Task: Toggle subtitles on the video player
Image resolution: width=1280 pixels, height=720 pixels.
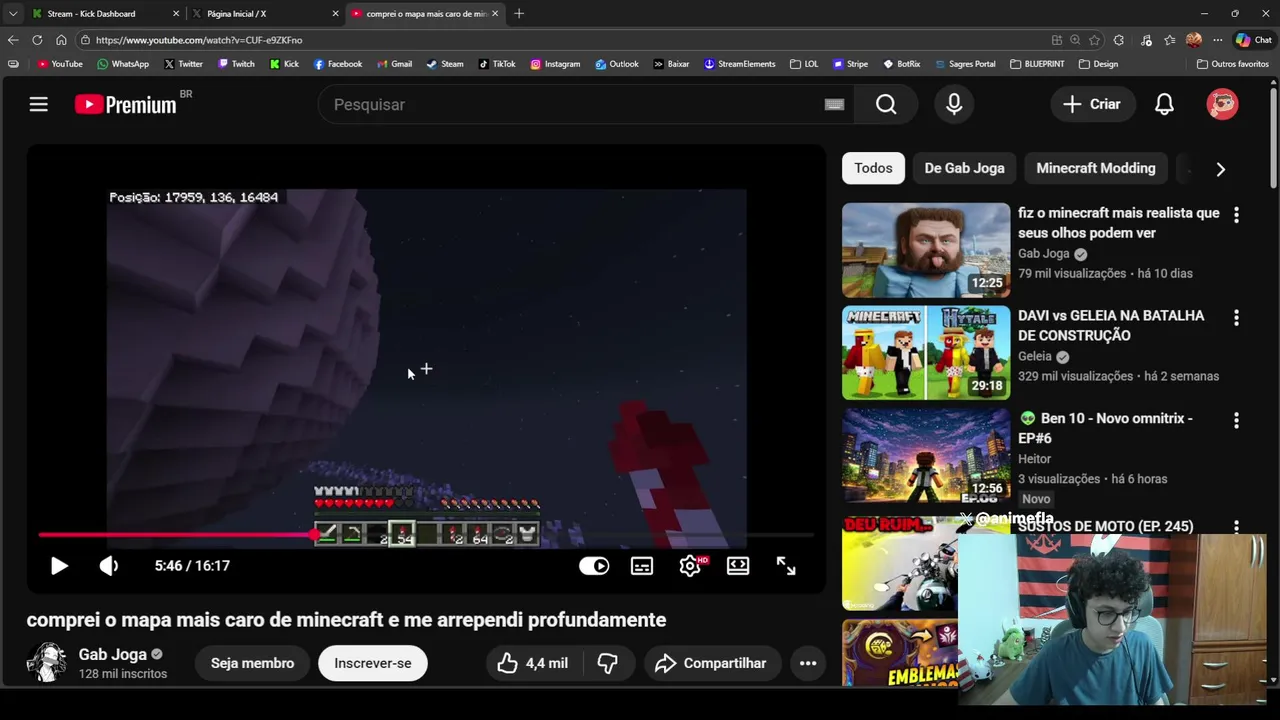Action: pyautogui.click(x=642, y=566)
